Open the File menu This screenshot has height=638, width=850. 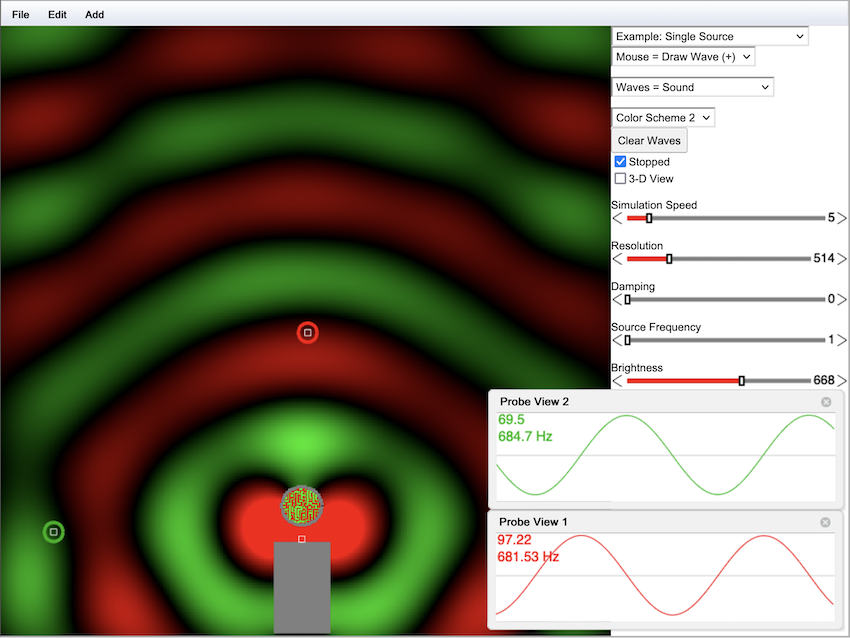pos(20,15)
